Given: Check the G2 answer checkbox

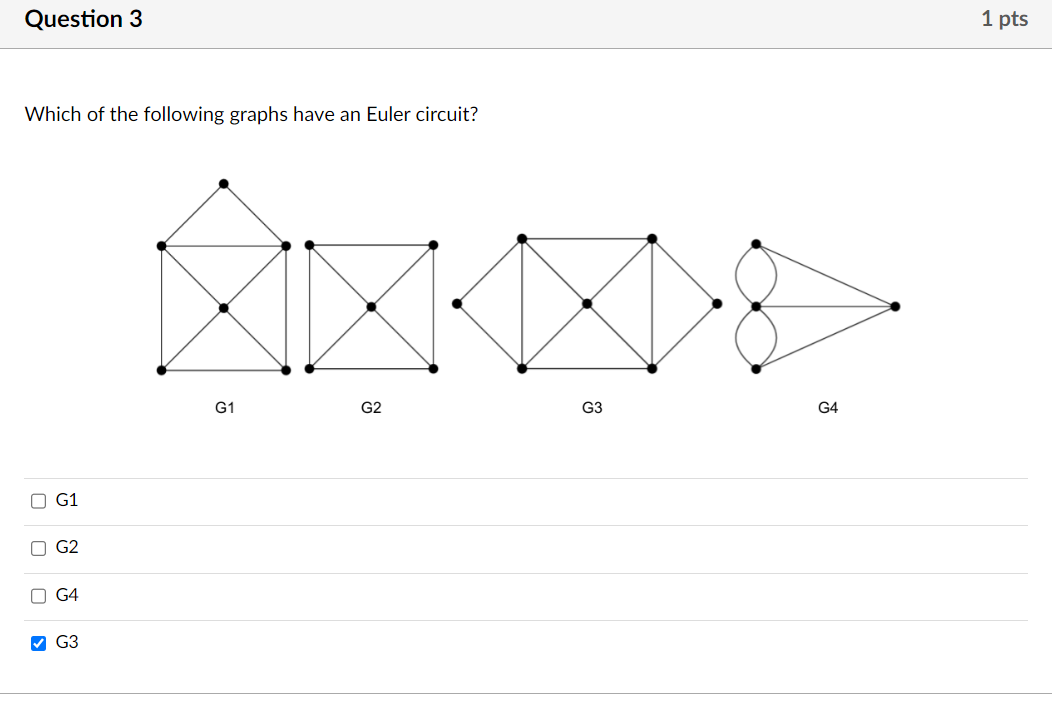Looking at the screenshot, I should tap(38, 547).
